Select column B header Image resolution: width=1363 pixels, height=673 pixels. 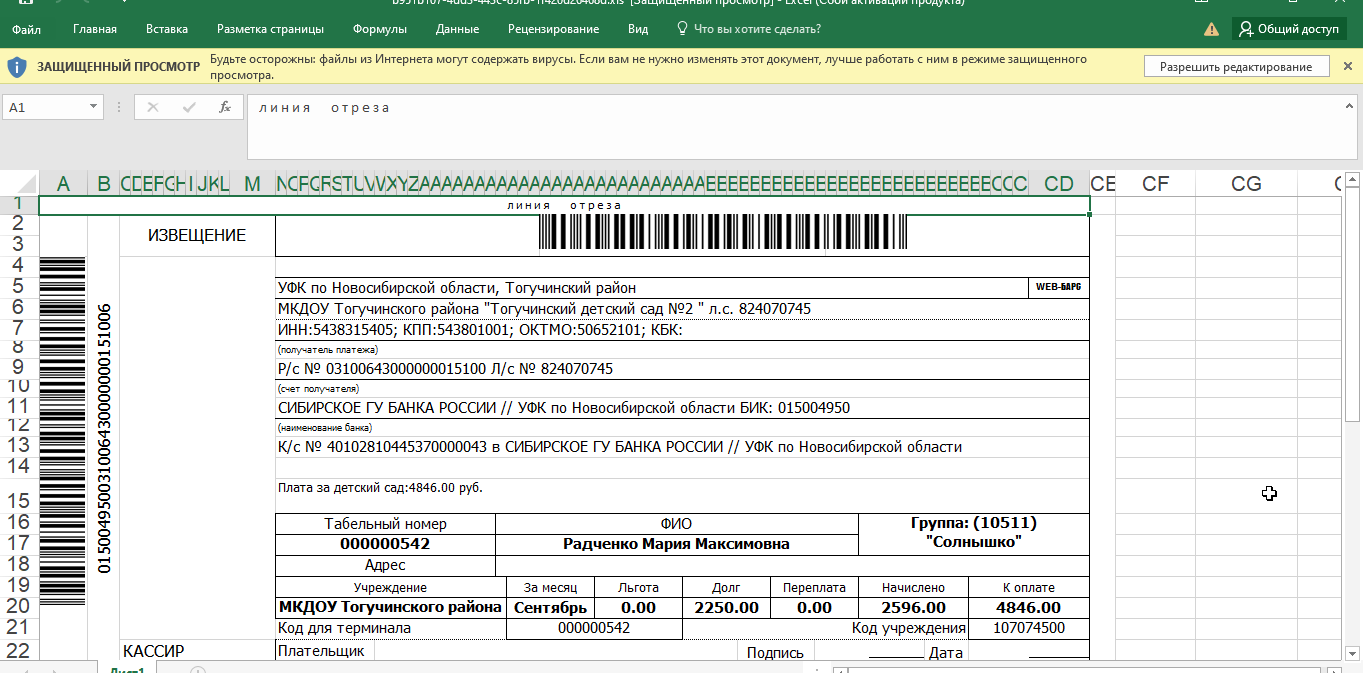pyautogui.click(x=103, y=184)
